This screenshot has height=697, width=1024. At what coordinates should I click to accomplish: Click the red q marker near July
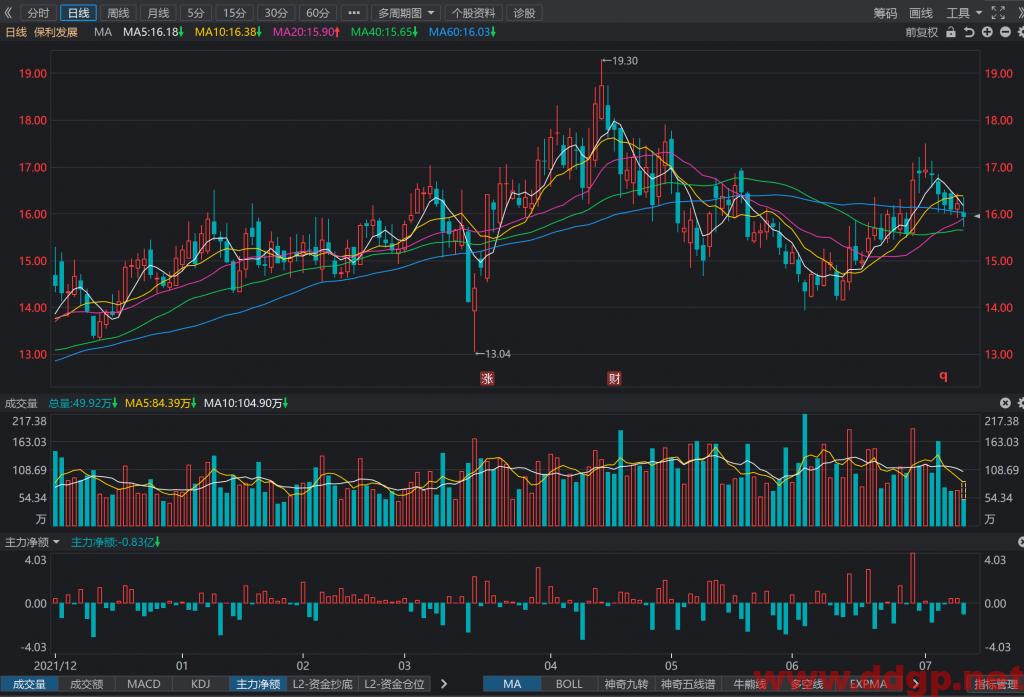click(x=943, y=376)
